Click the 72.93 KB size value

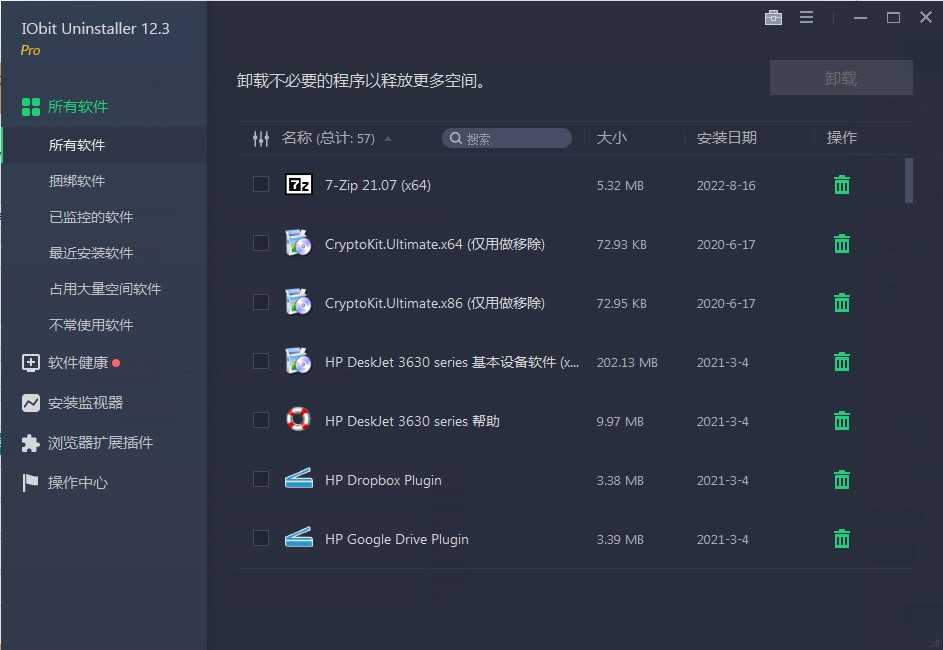(621, 245)
